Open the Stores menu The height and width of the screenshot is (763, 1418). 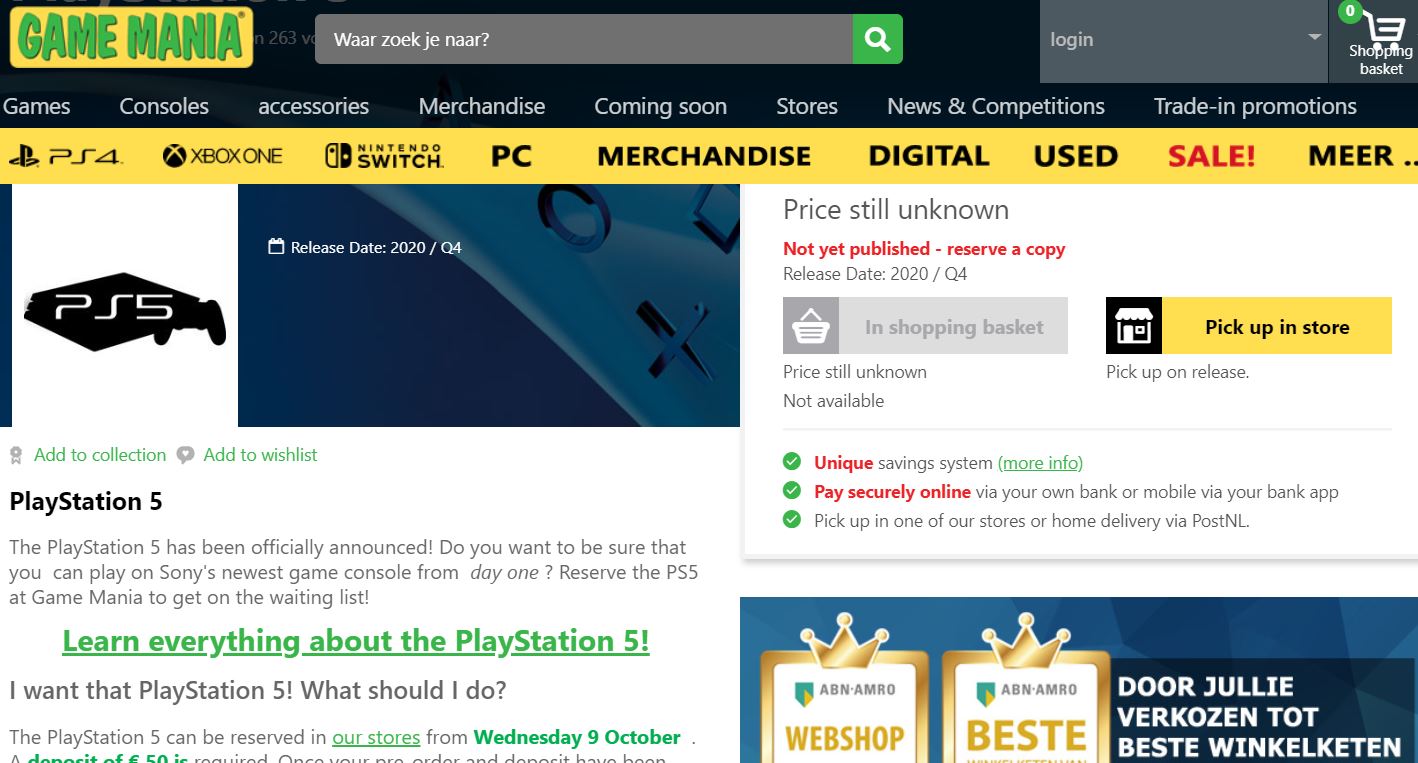pos(807,106)
